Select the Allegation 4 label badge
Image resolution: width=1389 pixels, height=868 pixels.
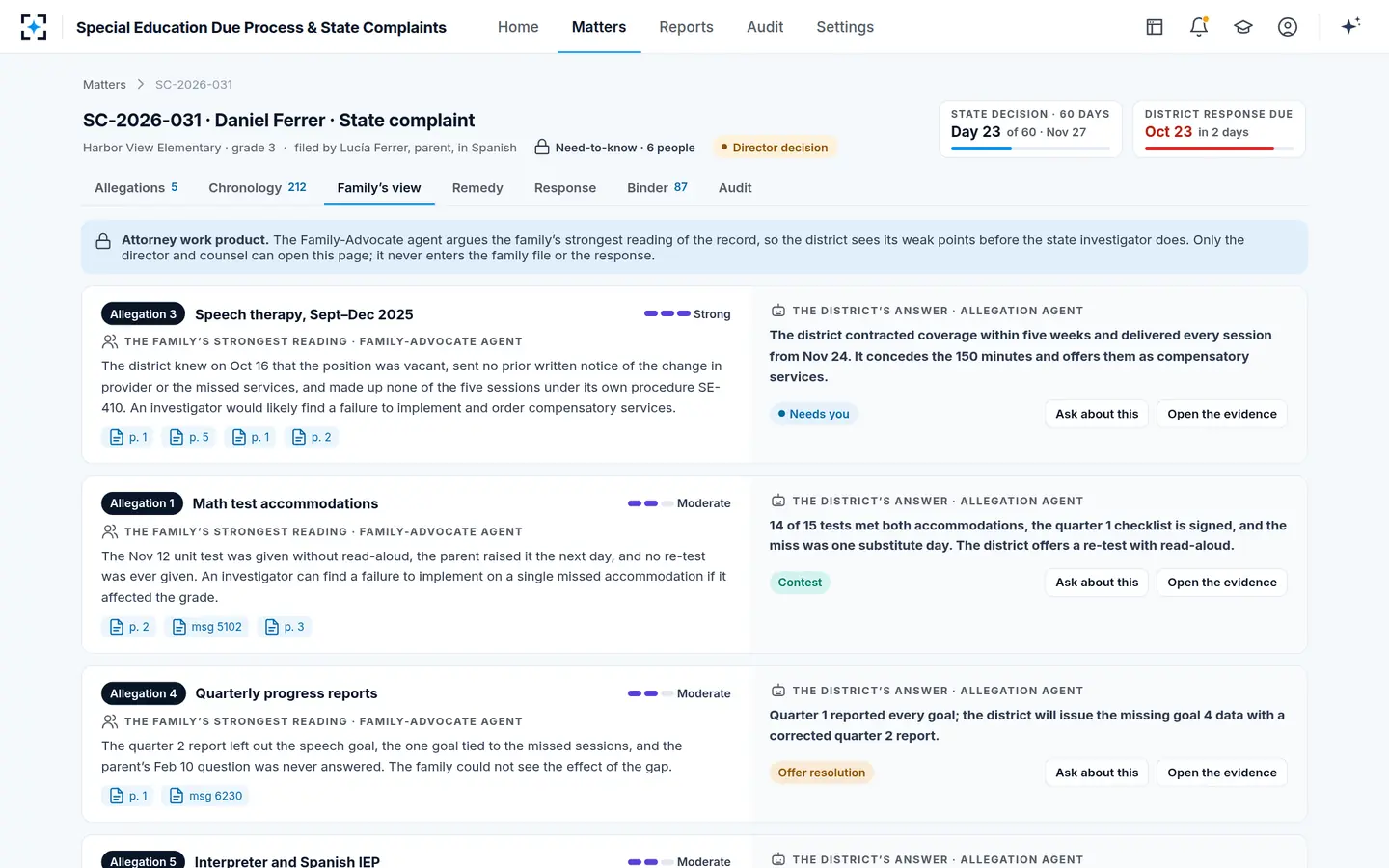click(143, 693)
